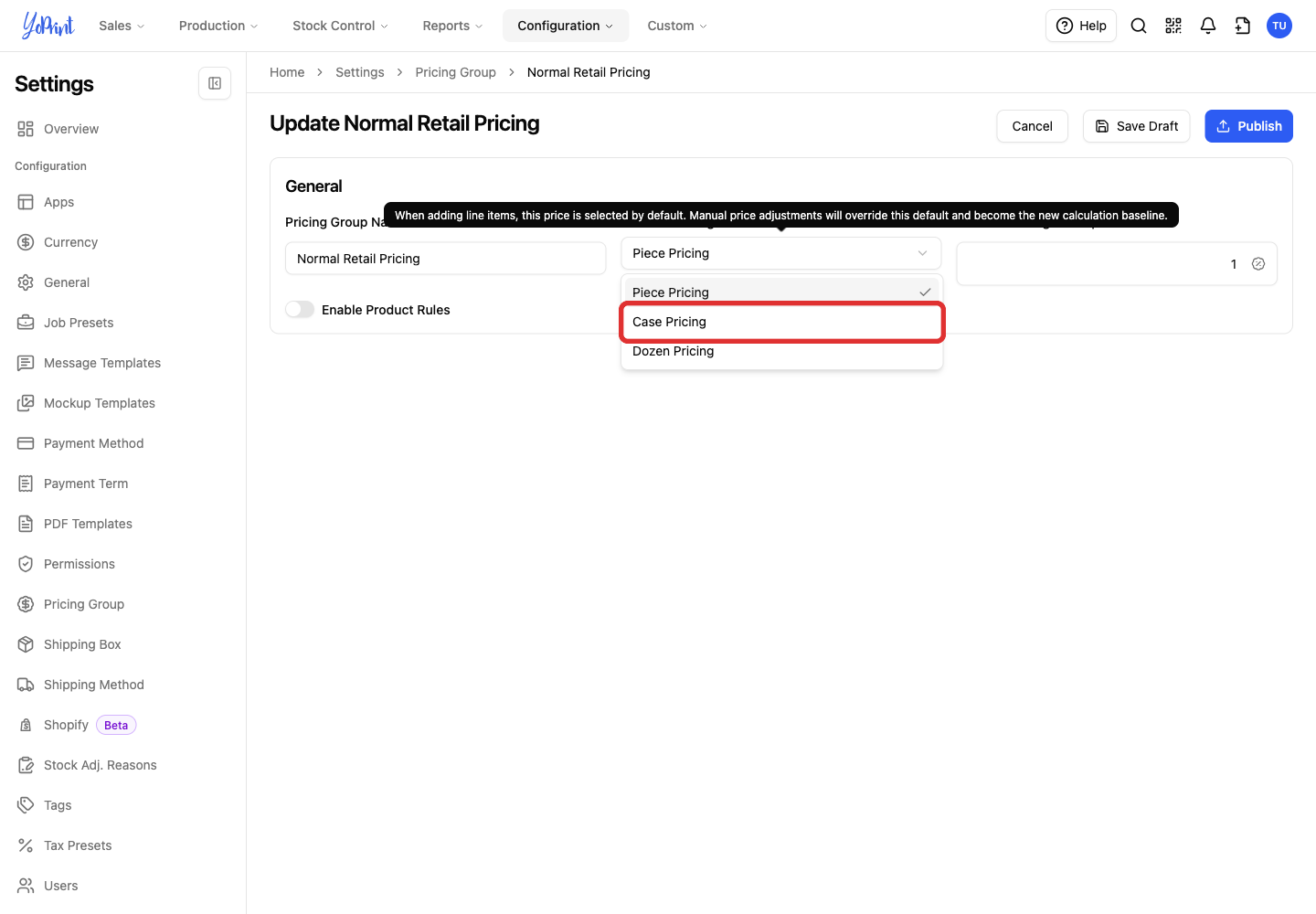Click the quantity field showing 1
This screenshot has height=914, width=1316.
[1117, 264]
